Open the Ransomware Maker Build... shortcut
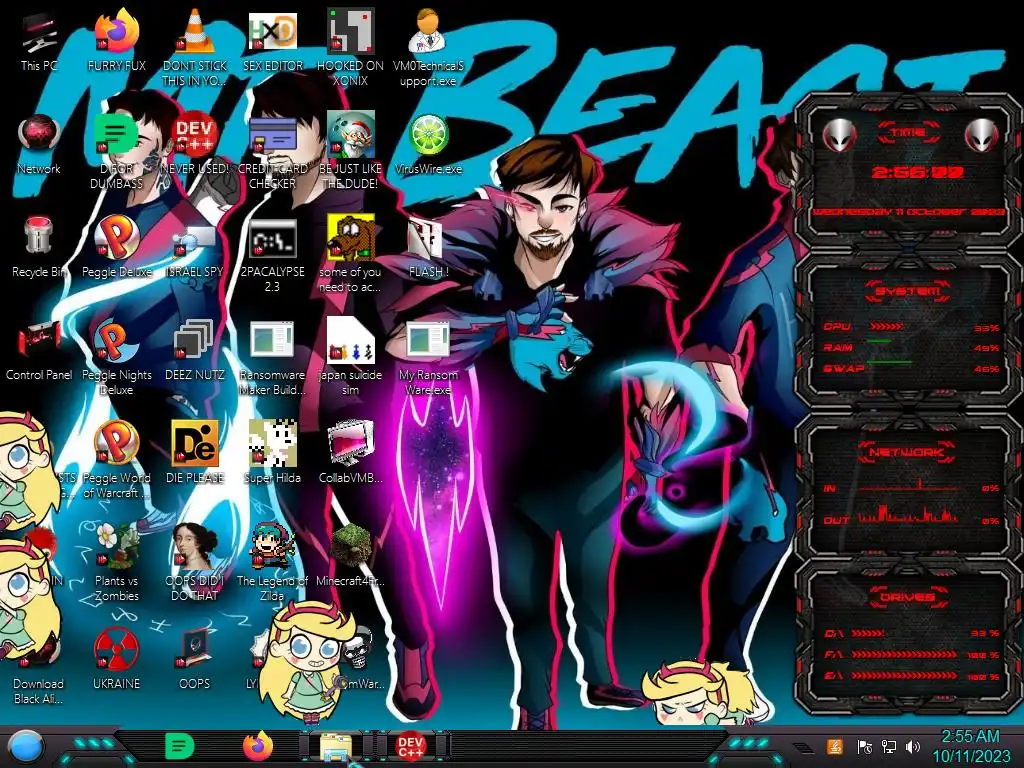The height and width of the screenshot is (768, 1024). (x=272, y=341)
